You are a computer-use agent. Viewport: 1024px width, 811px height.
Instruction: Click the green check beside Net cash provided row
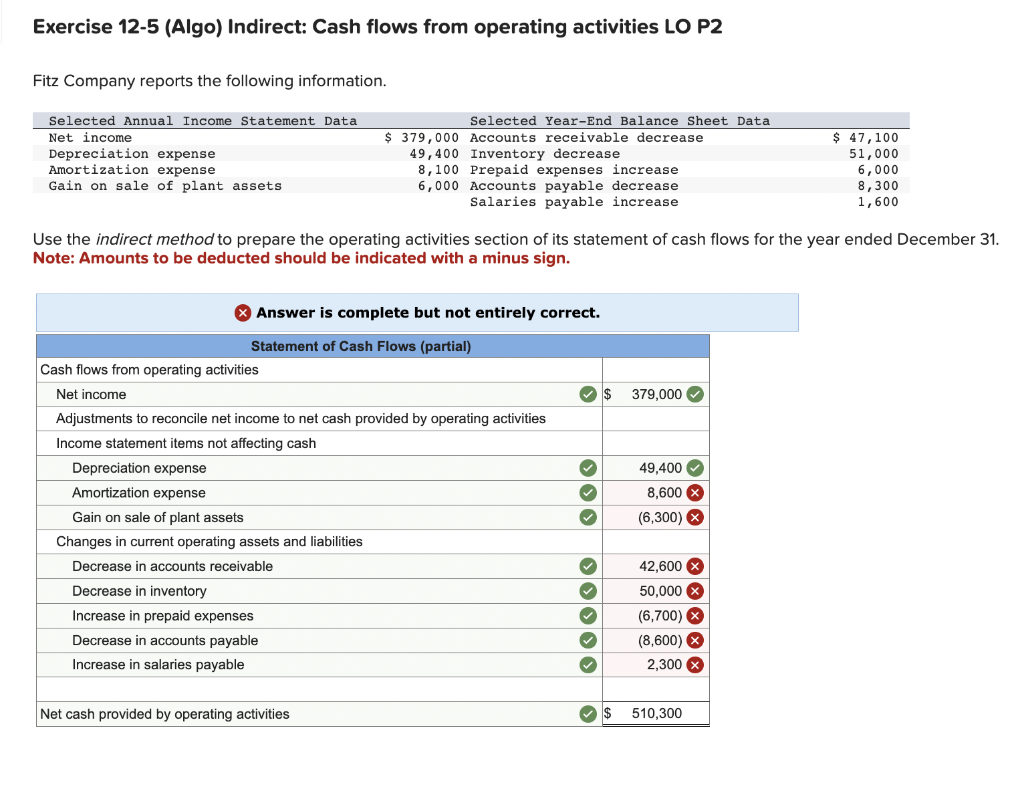(x=587, y=713)
